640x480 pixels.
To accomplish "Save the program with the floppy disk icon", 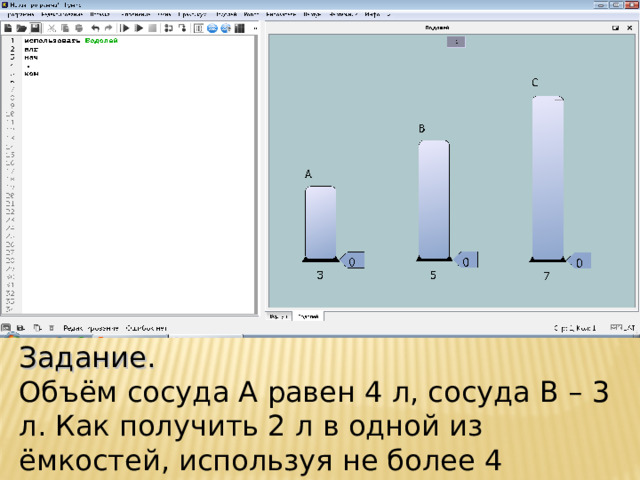I will tap(34, 28).
